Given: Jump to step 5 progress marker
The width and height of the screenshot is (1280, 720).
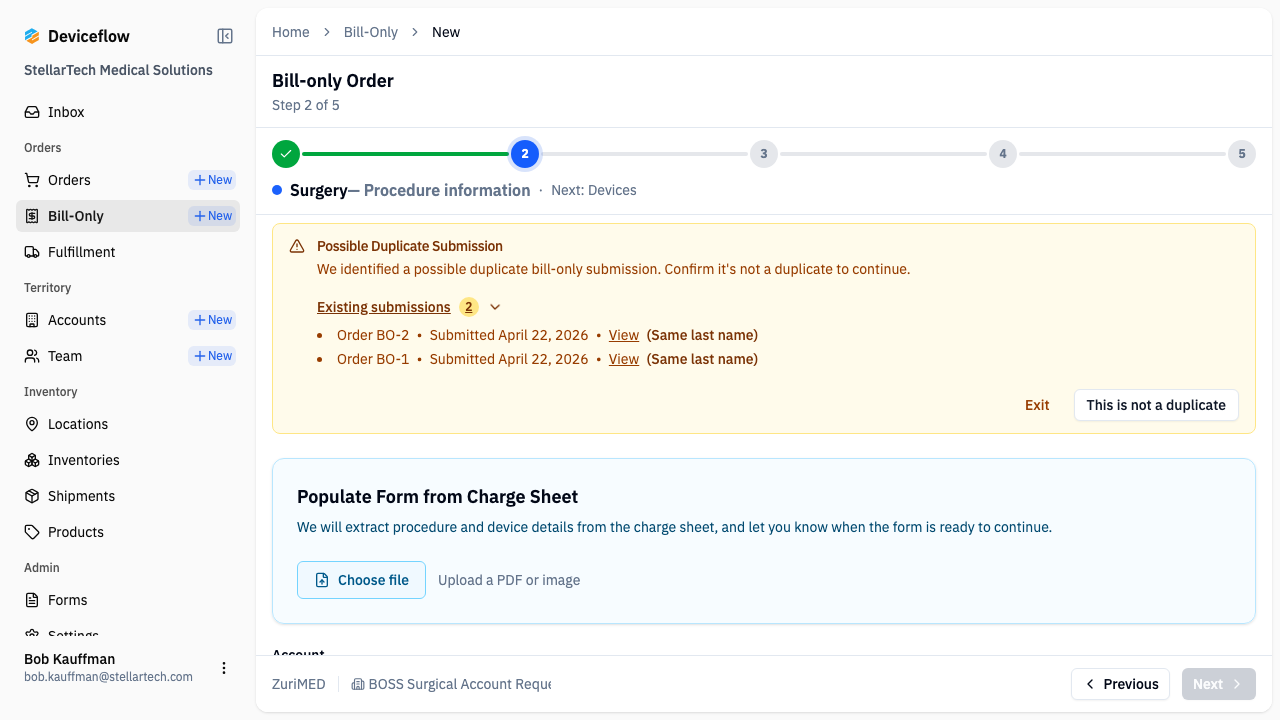Looking at the screenshot, I should (x=1242, y=154).
